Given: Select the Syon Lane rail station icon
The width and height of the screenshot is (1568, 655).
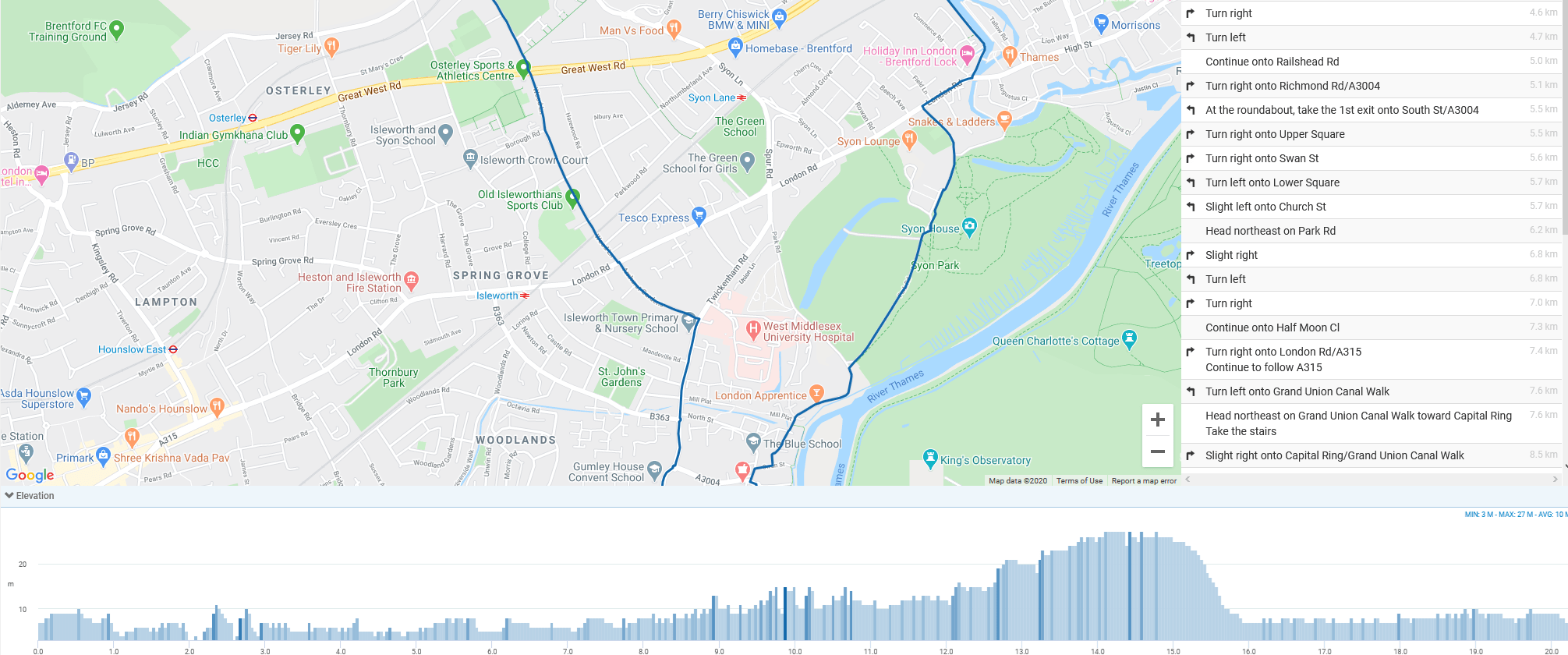Looking at the screenshot, I should [742, 97].
